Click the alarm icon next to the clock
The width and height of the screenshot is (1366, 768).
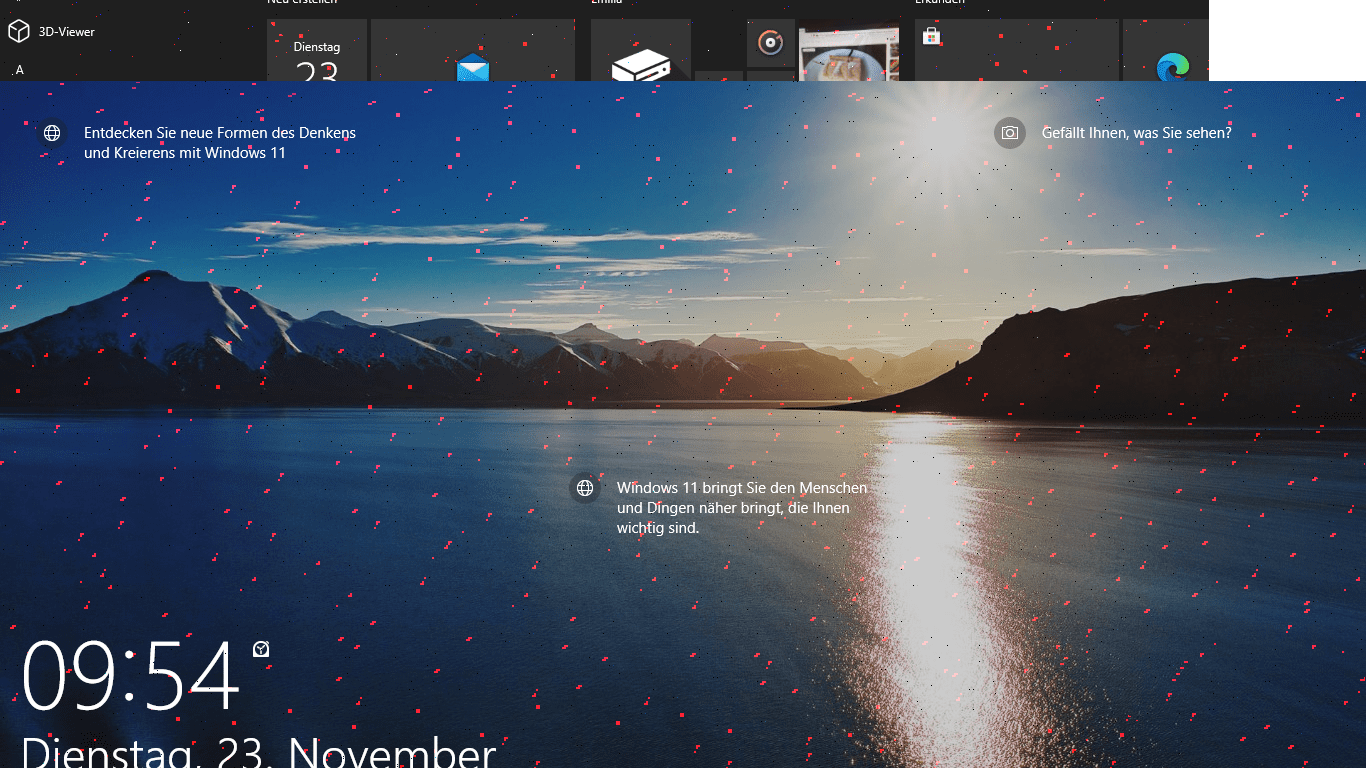coord(261,649)
